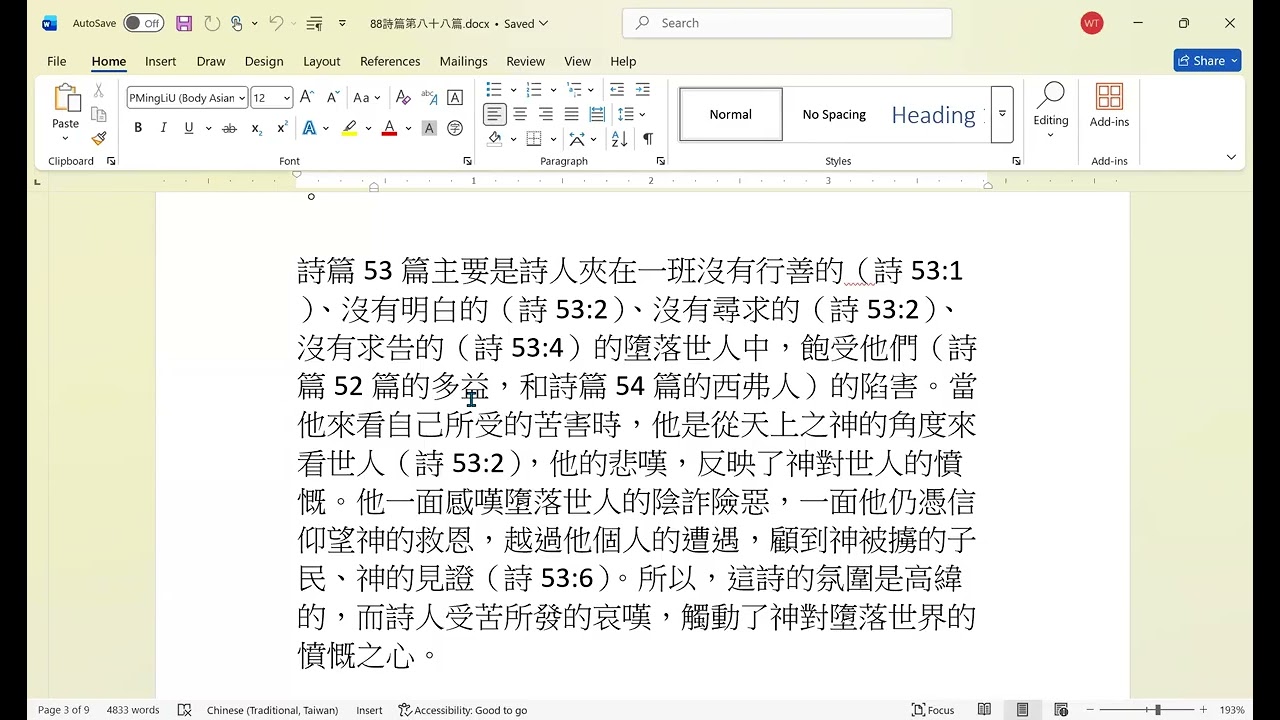Switch to Web Layout view icon
Screen dimensions: 1280x720
click(x=1060, y=710)
